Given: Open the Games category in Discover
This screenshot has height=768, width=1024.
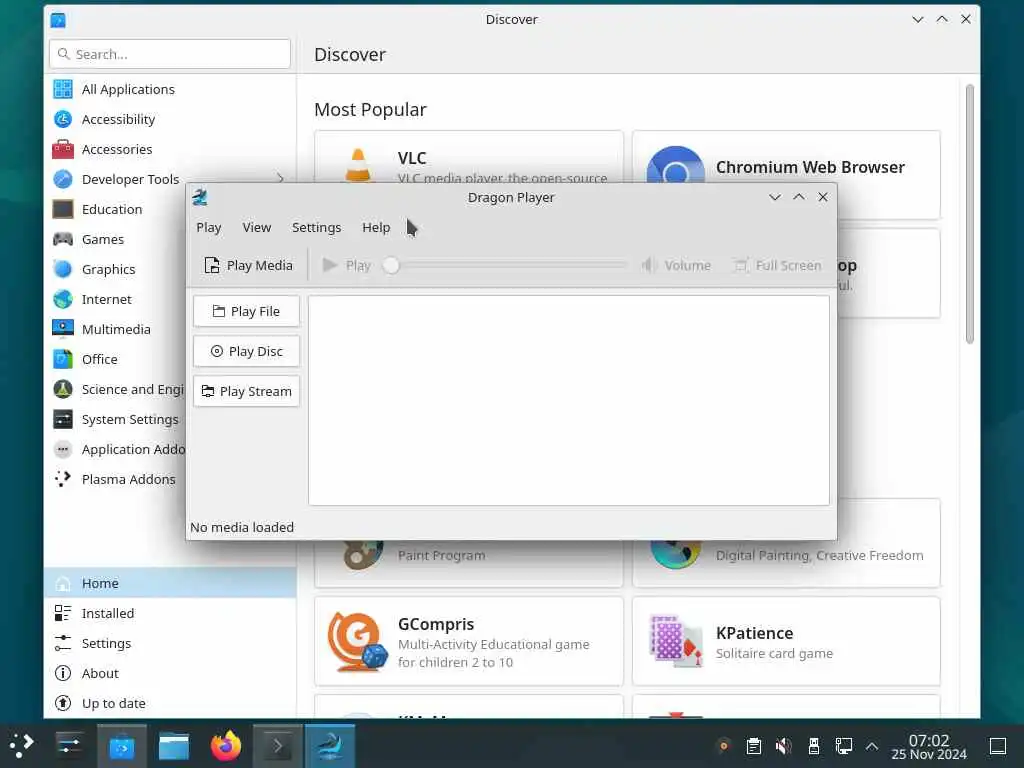Looking at the screenshot, I should point(116,240).
